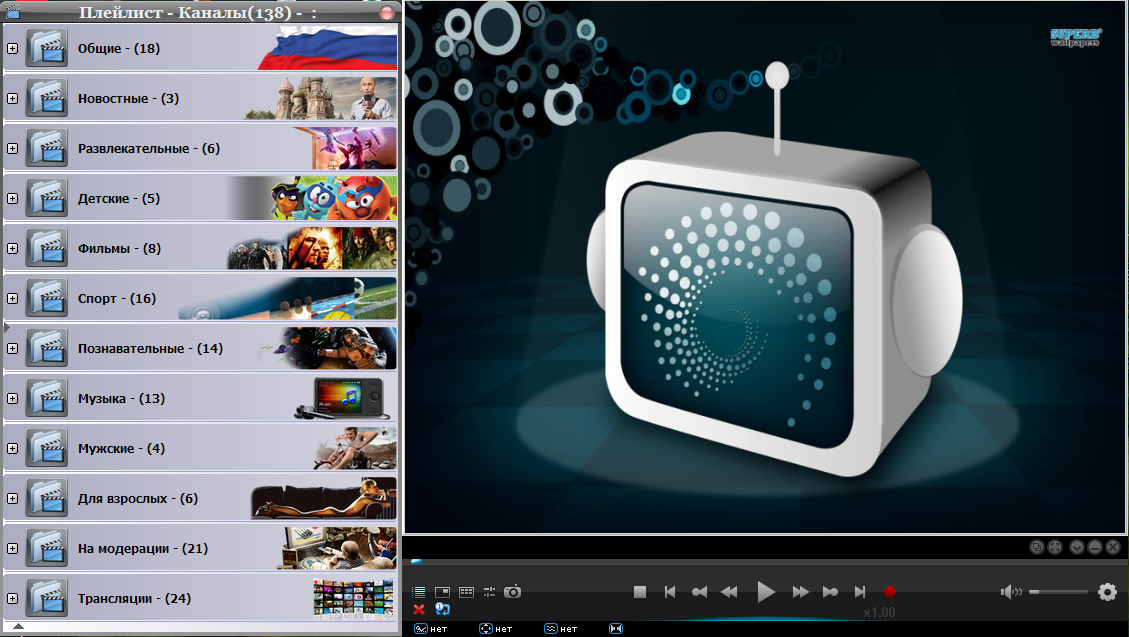
Task: Stop playback
Action: pos(639,592)
